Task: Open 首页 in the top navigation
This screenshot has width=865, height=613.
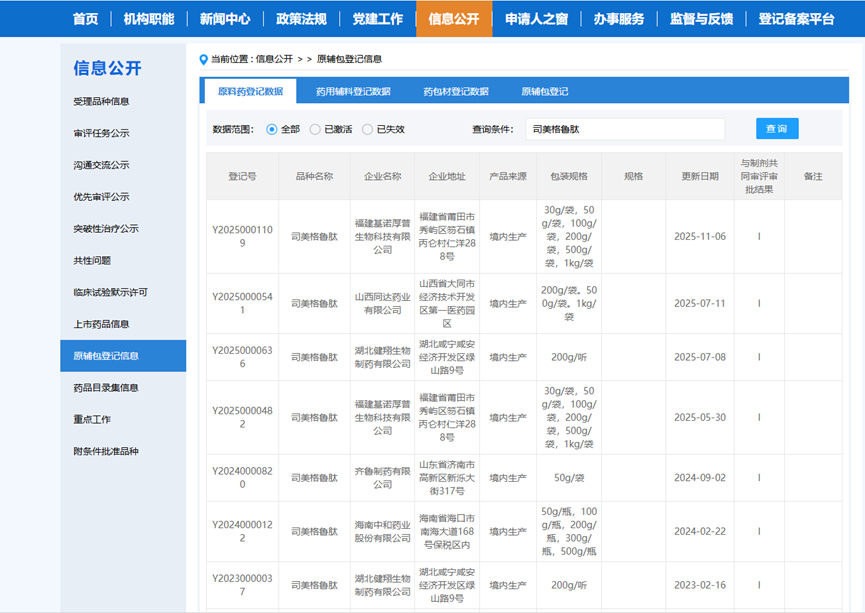Action: (x=86, y=19)
